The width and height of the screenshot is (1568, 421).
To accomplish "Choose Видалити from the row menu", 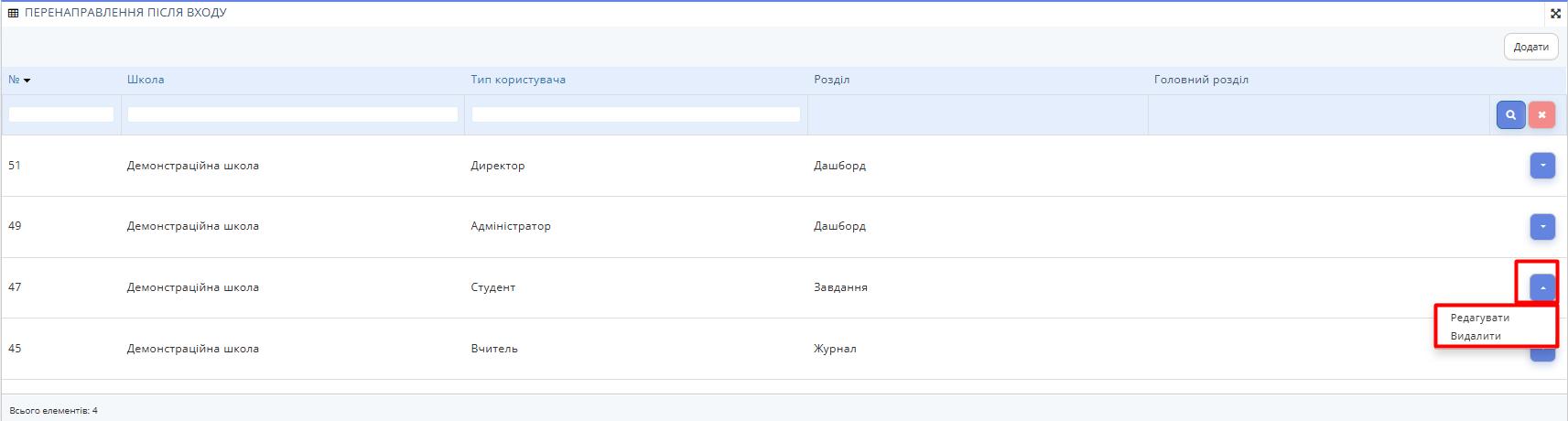I will 1476,336.
